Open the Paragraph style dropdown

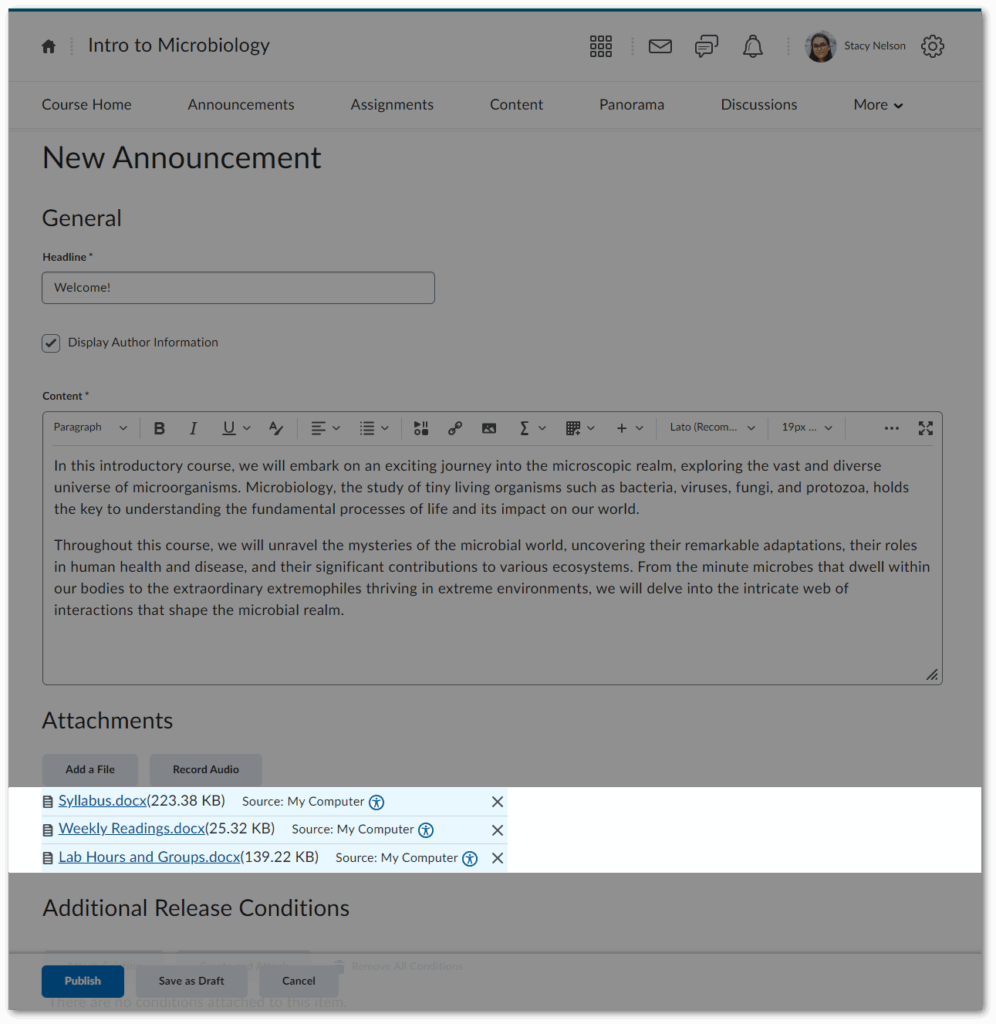(90, 427)
